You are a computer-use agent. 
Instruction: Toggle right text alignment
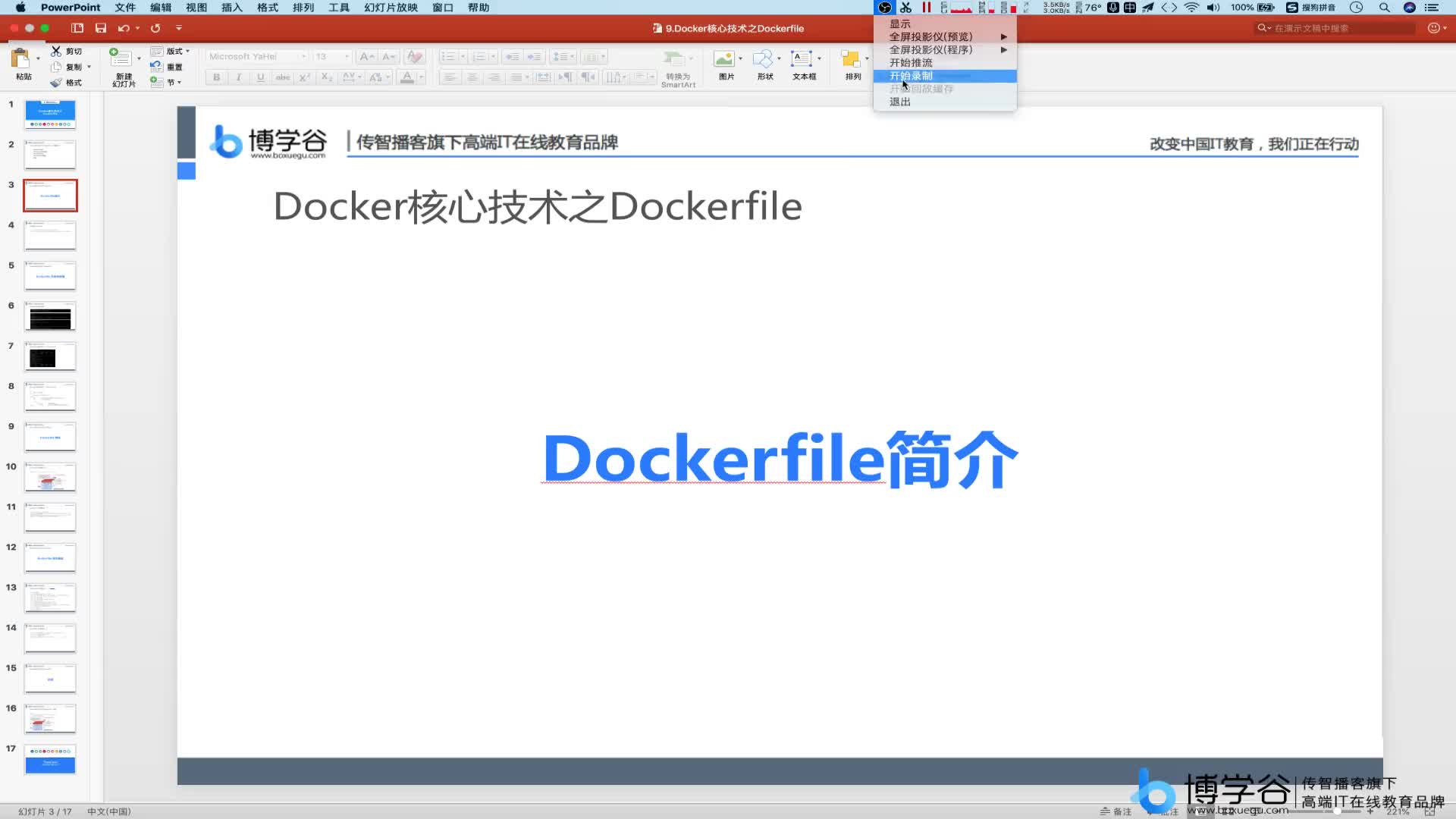coord(494,77)
